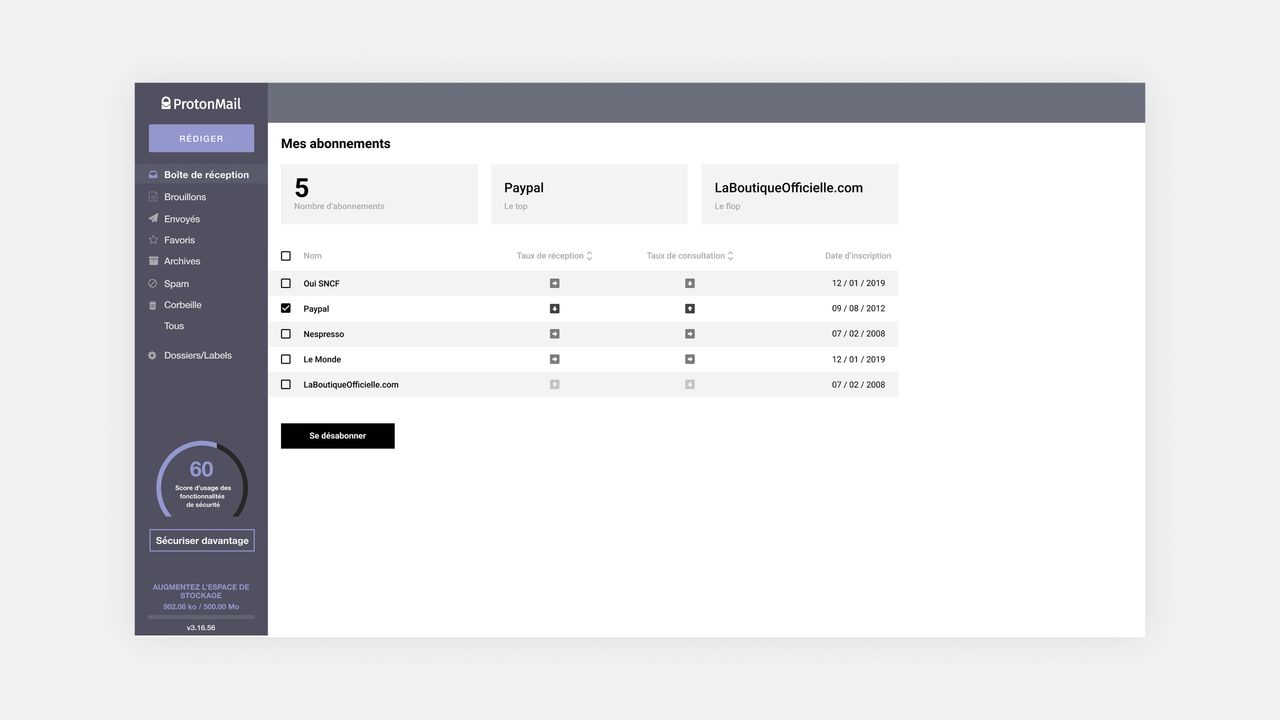The image size is (1280, 720).
Task: Click LaBoutiqueOfficielle.com reception rate icon
Action: [555, 385]
